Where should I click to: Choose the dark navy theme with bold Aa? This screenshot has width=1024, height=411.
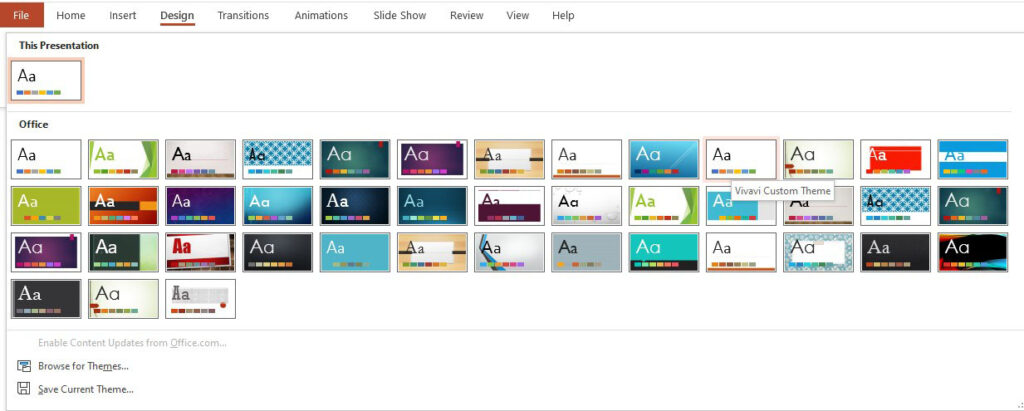click(355, 206)
